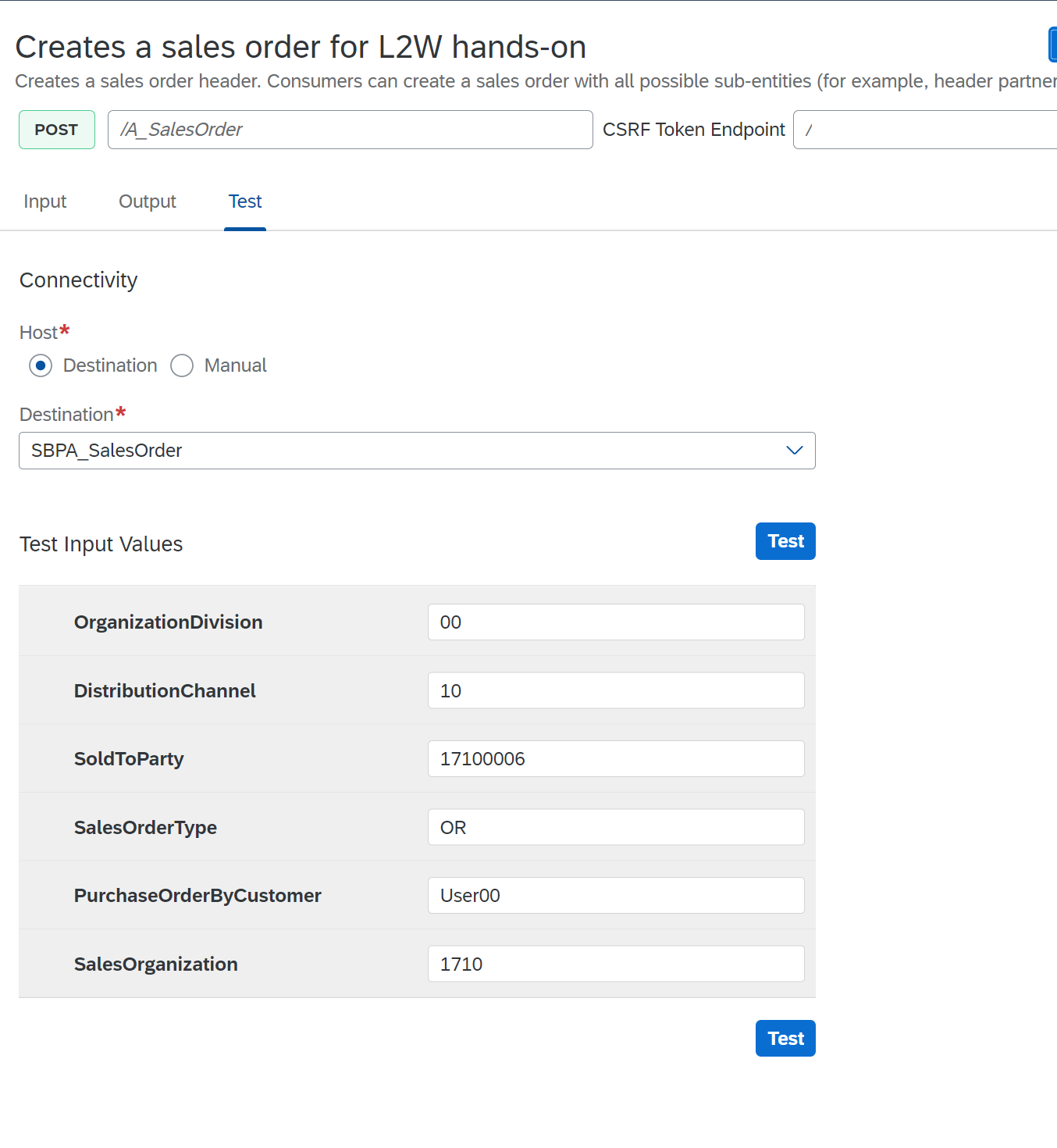Select the Destination host radio button
1057x1148 pixels.
point(41,365)
